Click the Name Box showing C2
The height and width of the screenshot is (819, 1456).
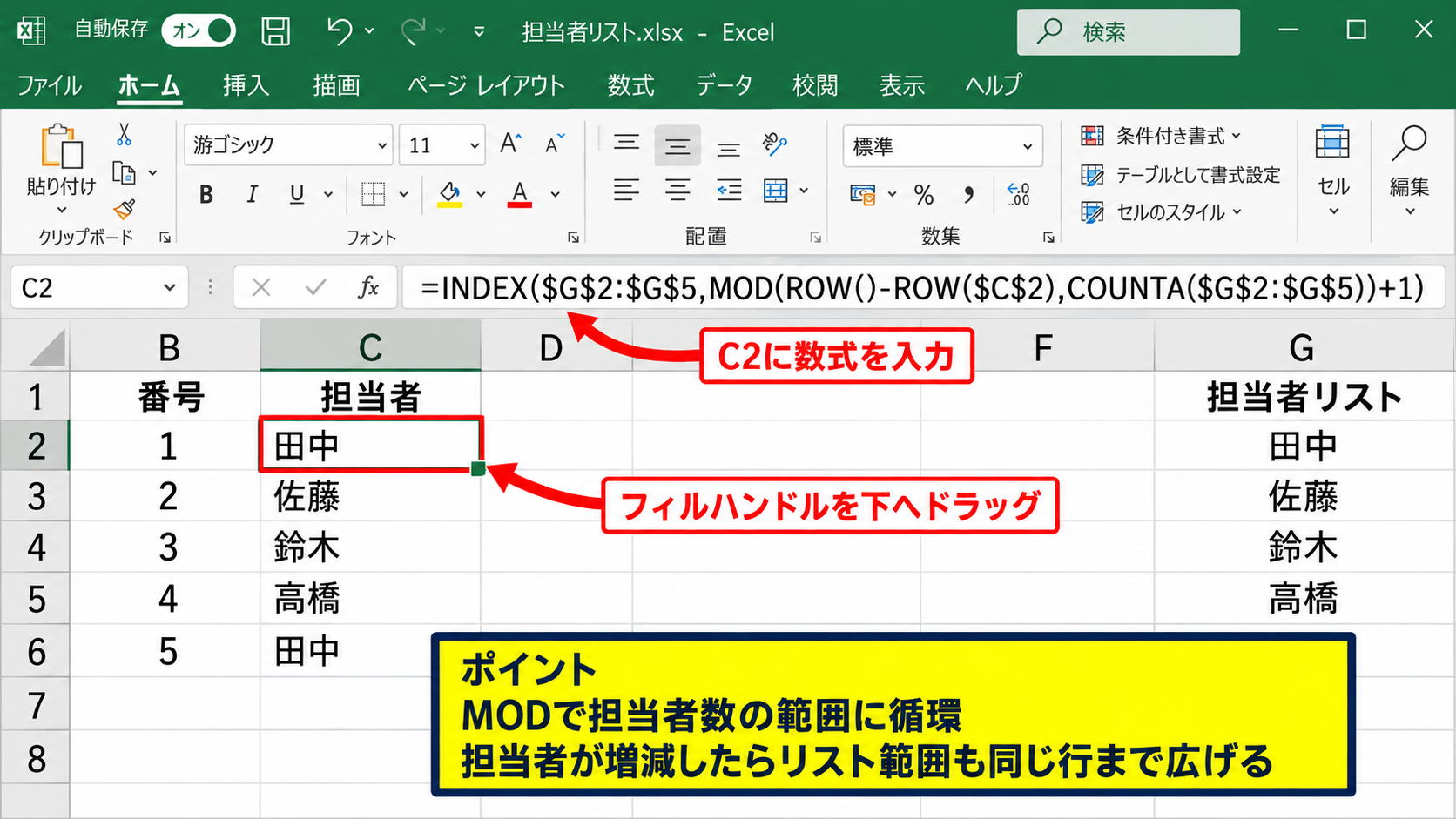click(x=98, y=287)
